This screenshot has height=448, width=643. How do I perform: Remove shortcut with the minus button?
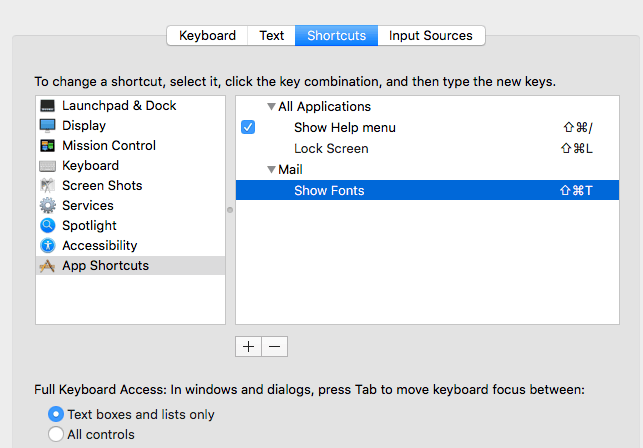tap(275, 346)
